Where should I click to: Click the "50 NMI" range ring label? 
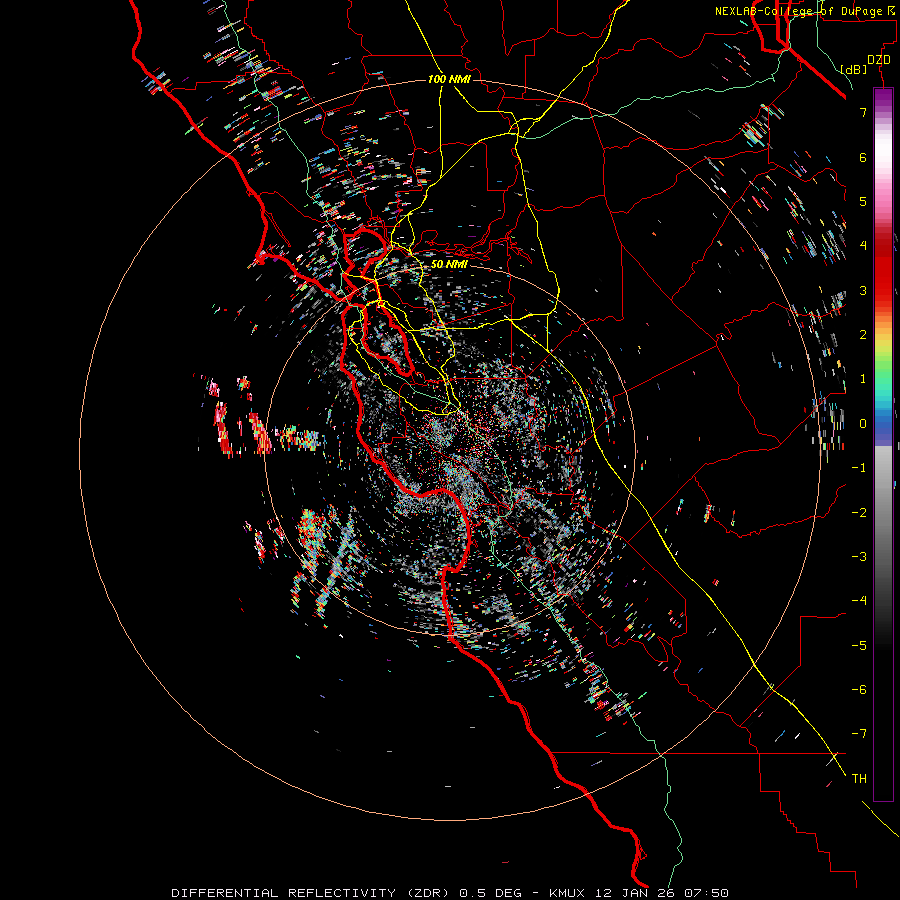449,264
